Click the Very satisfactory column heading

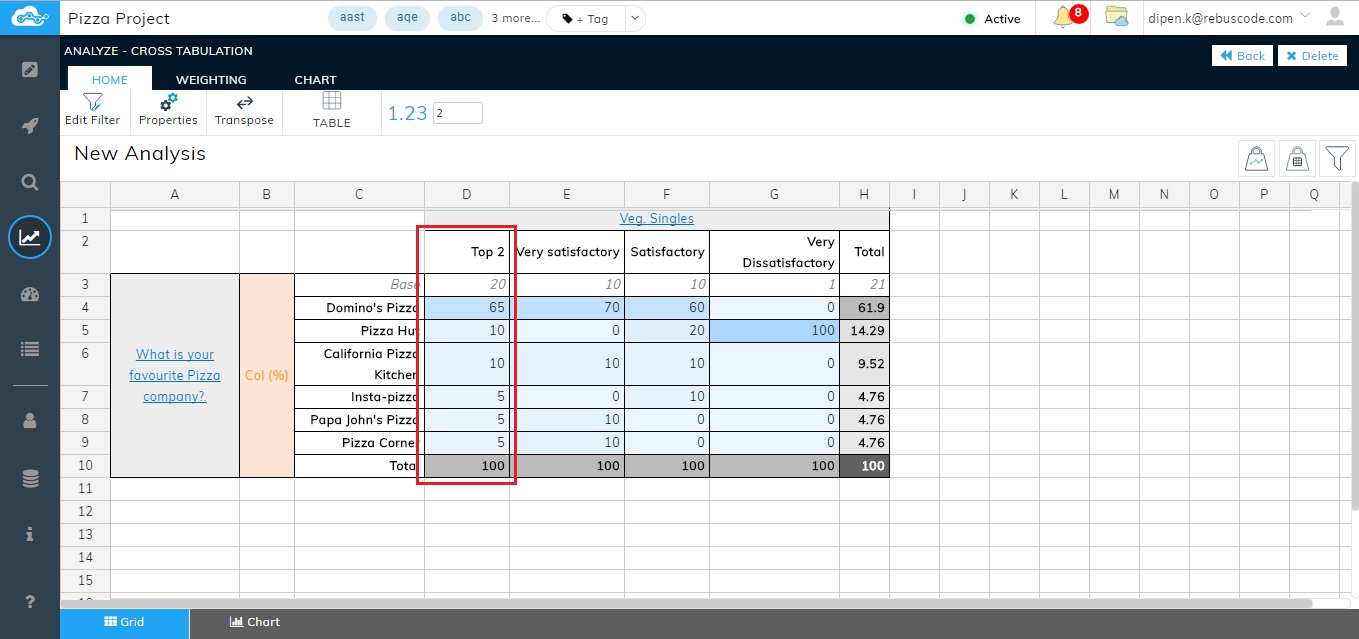point(567,252)
